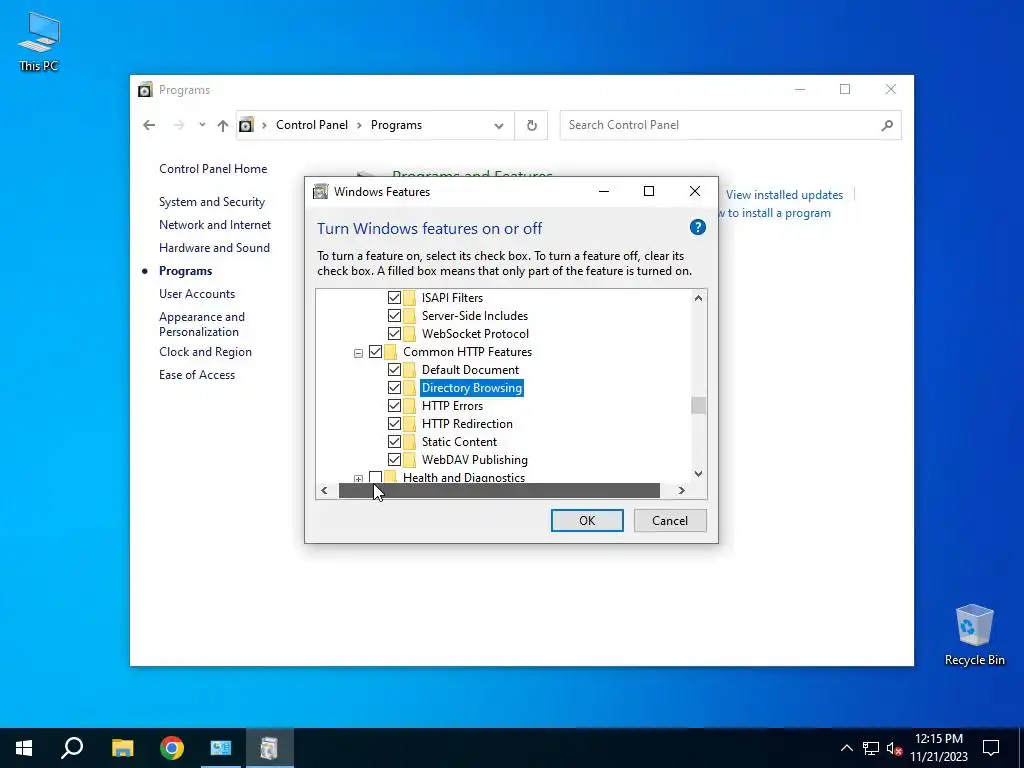Viewport: 1024px width, 768px height.
Task: Uncheck the Common HTTP Features checkbox
Action: pos(376,352)
